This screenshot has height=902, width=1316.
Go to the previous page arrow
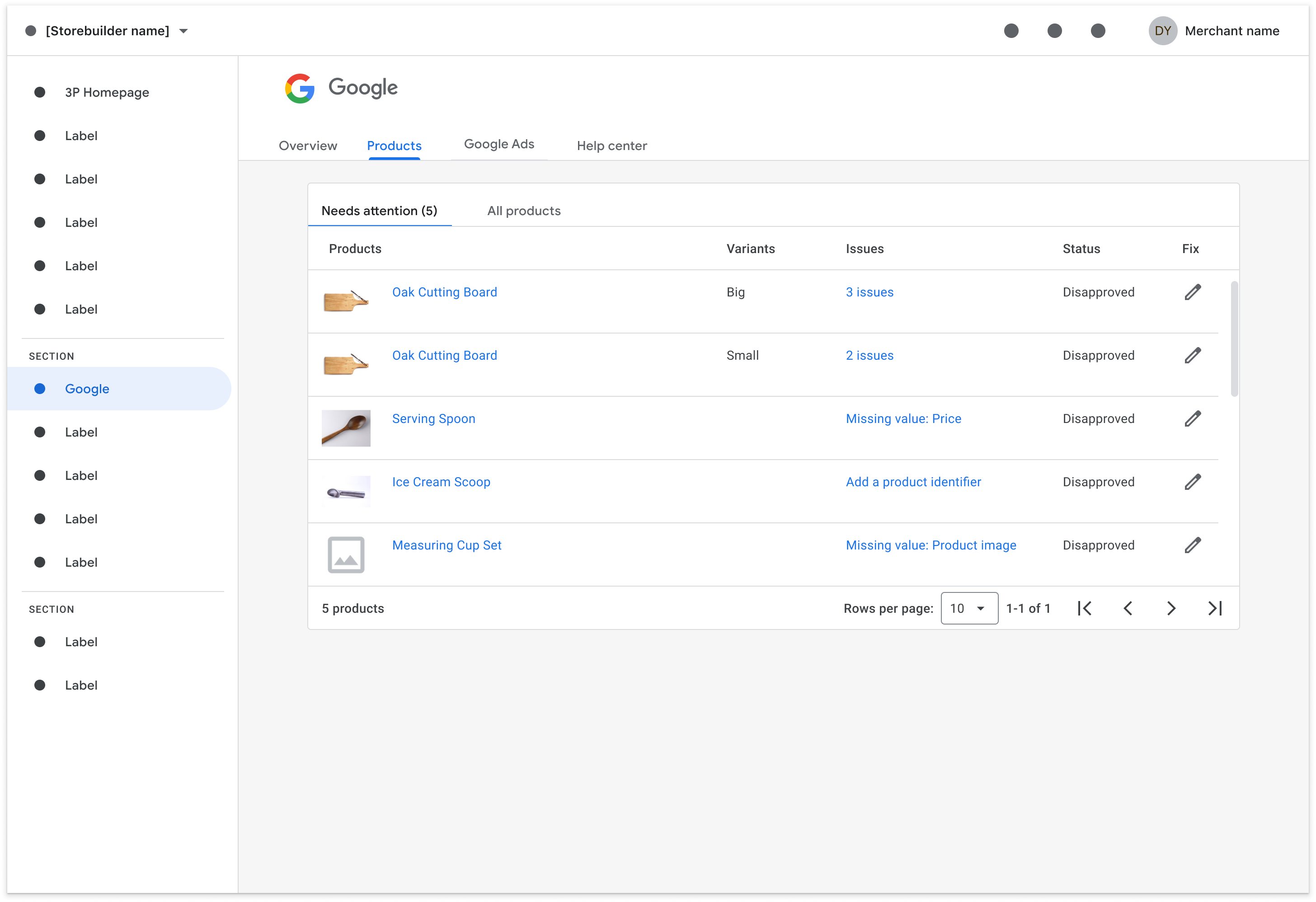(1128, 609)
